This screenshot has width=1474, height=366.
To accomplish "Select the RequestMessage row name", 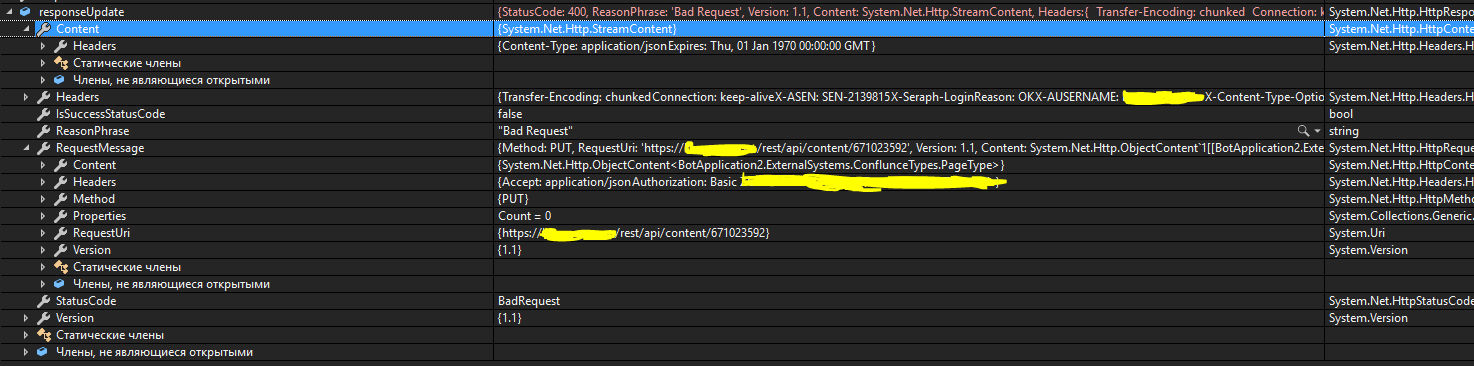I will 100,148.
